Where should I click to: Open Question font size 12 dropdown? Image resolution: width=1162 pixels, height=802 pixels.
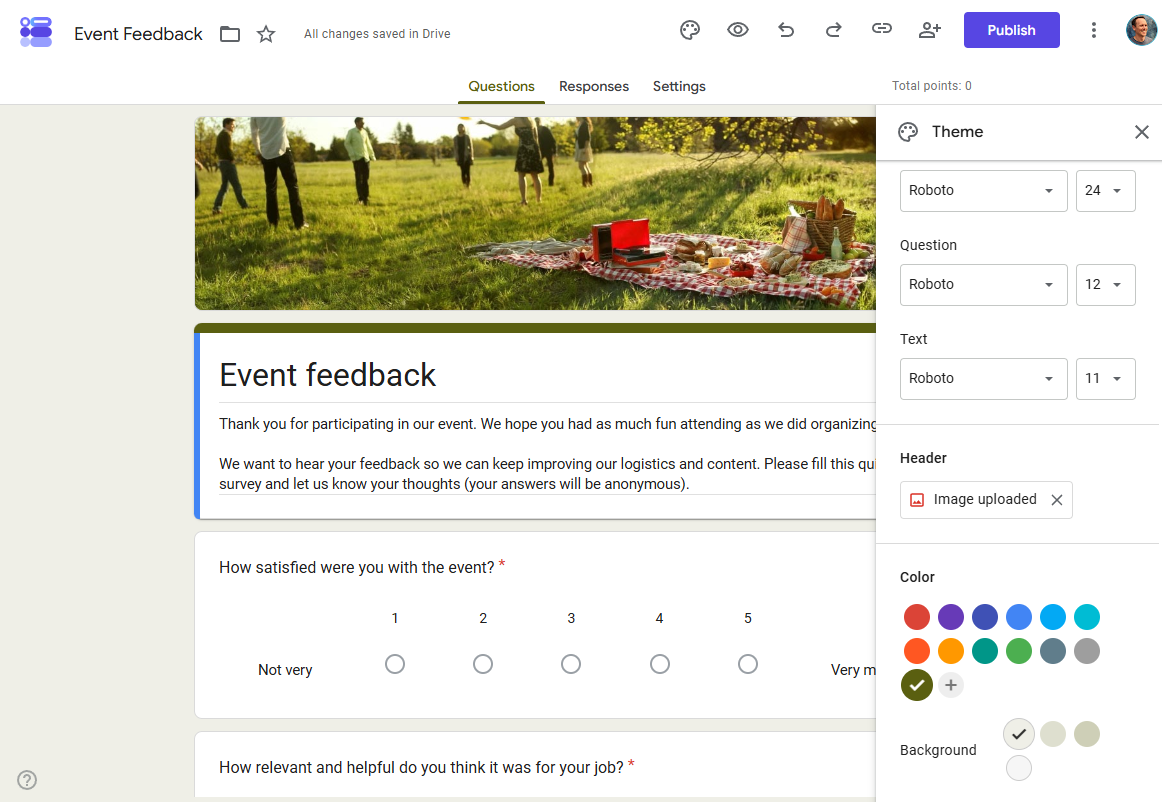tap(1106, 285)
